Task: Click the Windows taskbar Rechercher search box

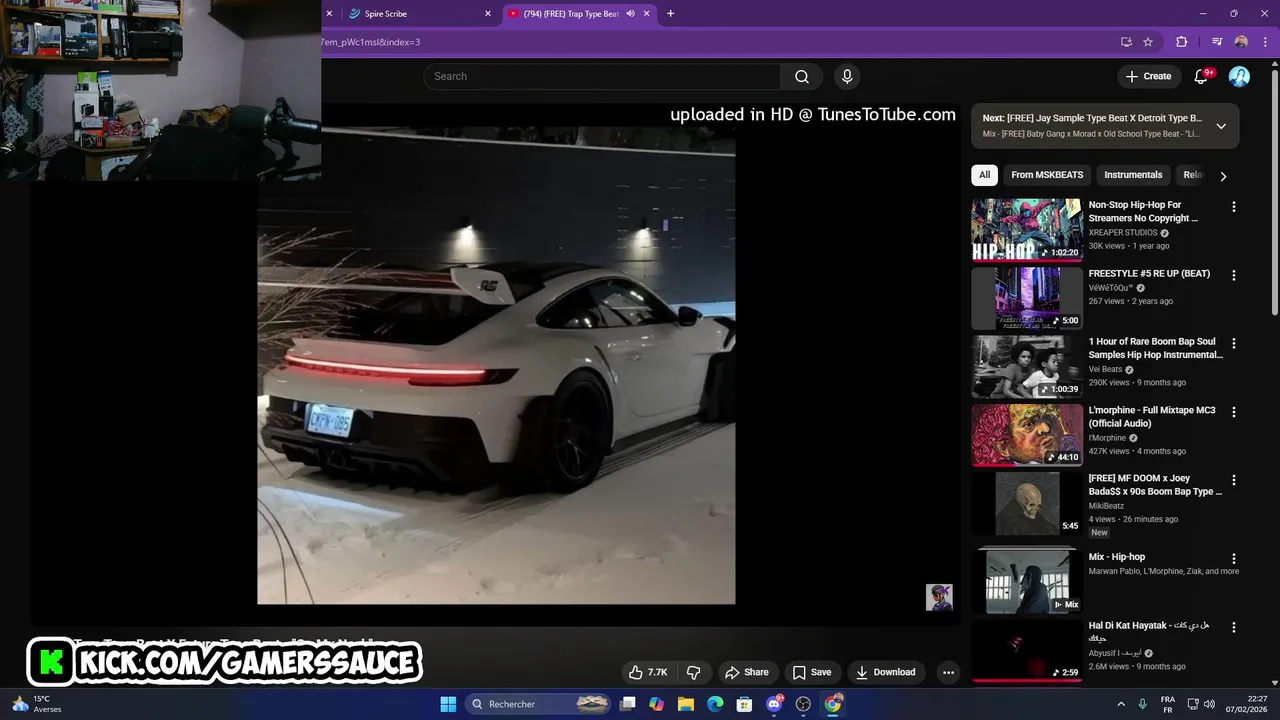Action: tap(539, 704)
